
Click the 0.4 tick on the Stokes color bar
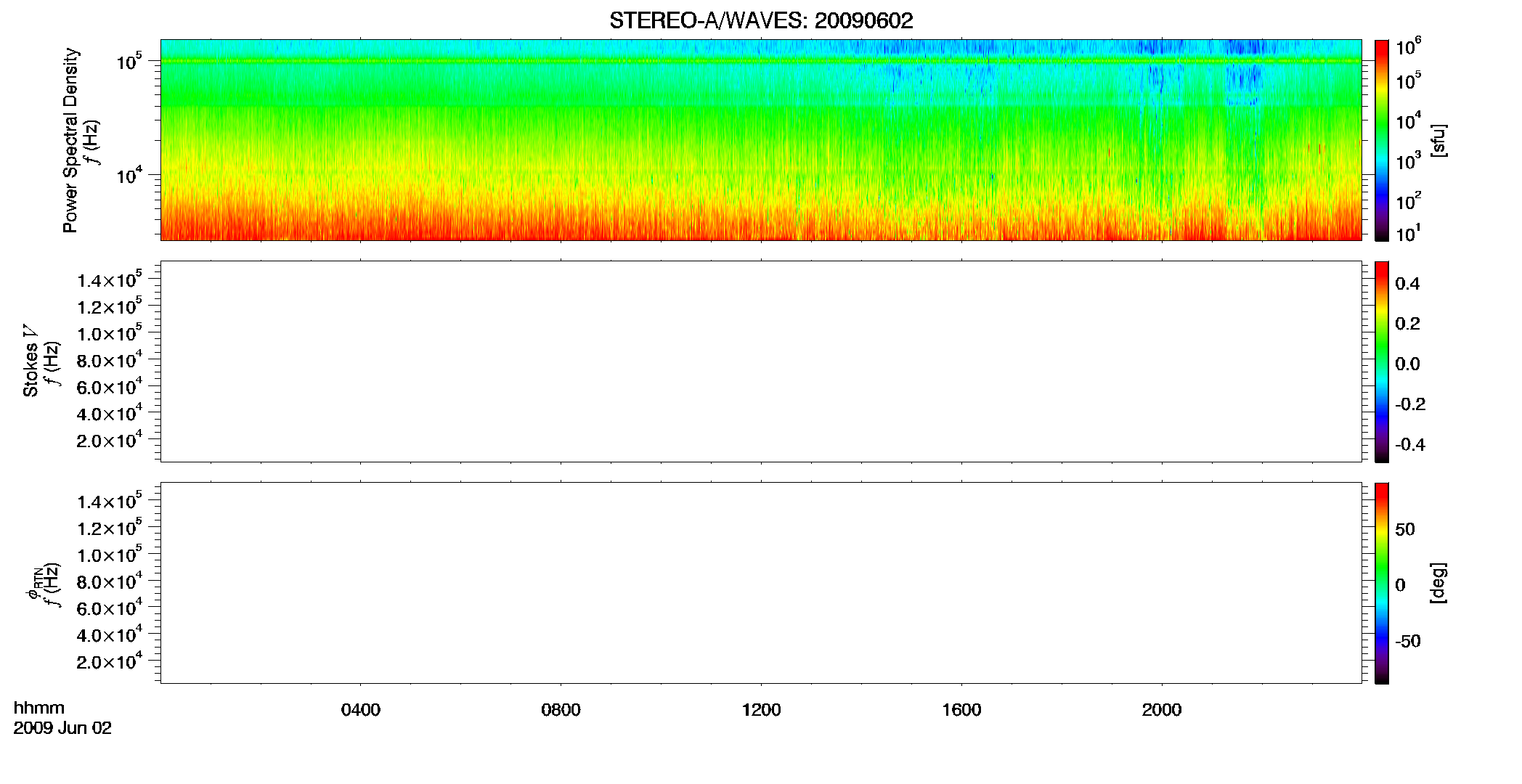click(x=1407, y=284)
